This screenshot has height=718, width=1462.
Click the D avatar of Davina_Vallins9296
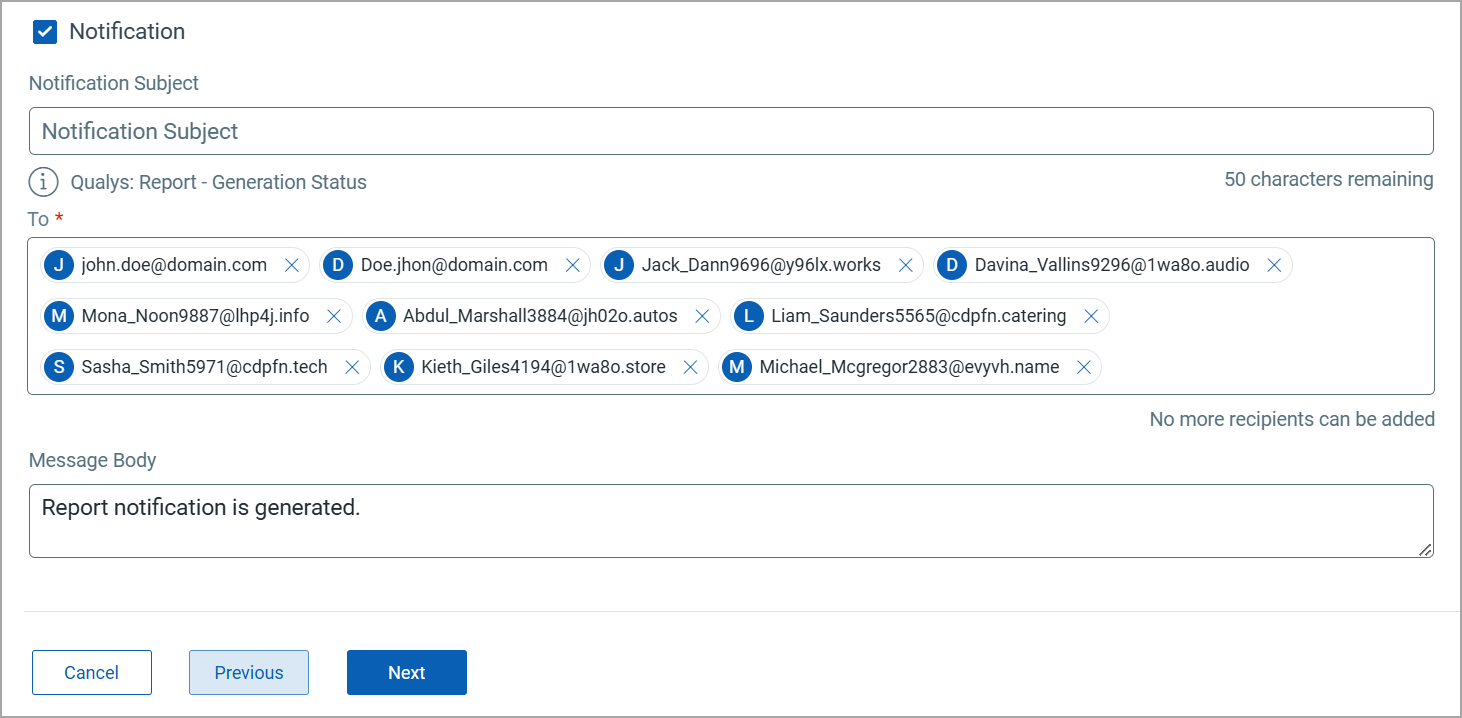pos(952,265)
